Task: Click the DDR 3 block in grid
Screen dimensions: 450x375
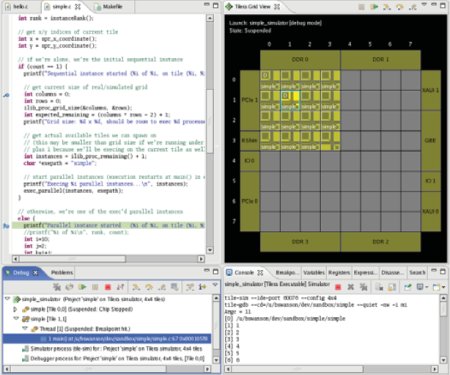Action: pos(300,242)
